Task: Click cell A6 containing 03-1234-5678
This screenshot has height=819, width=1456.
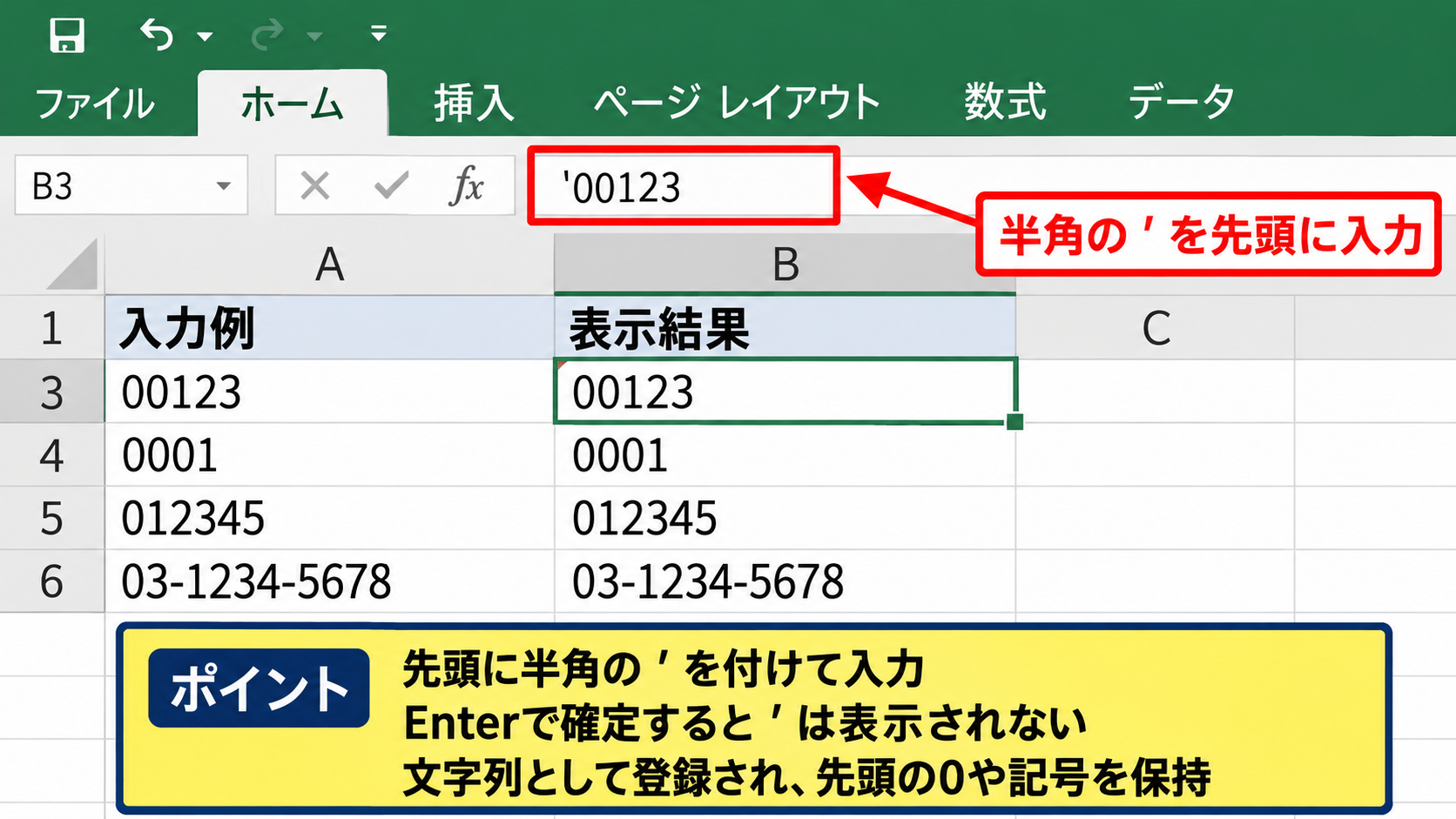Action: point(329,581)
